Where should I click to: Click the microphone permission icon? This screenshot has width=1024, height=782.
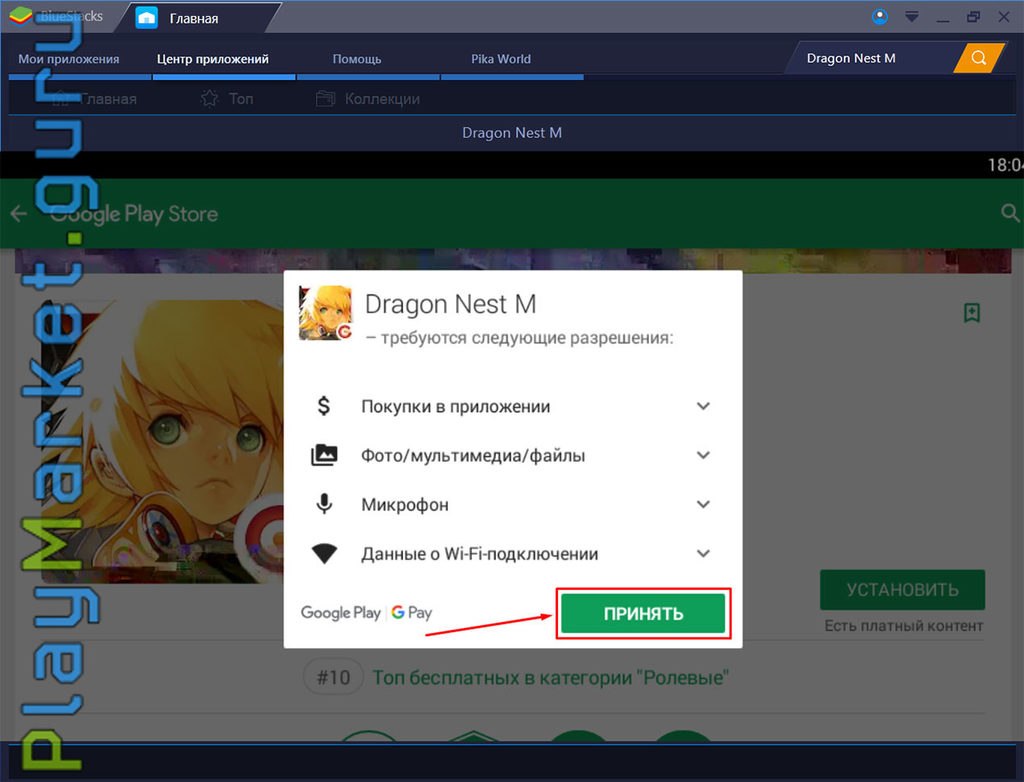tap(324, 504)
